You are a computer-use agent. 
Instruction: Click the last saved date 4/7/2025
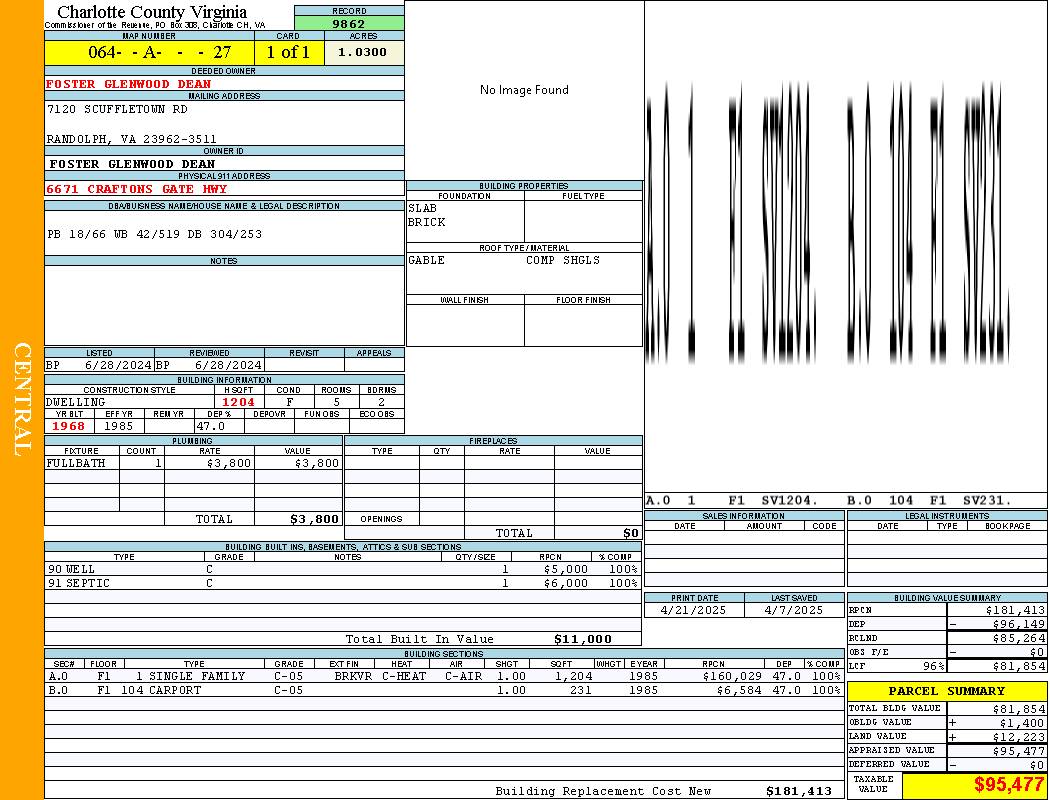pos(794,611)
